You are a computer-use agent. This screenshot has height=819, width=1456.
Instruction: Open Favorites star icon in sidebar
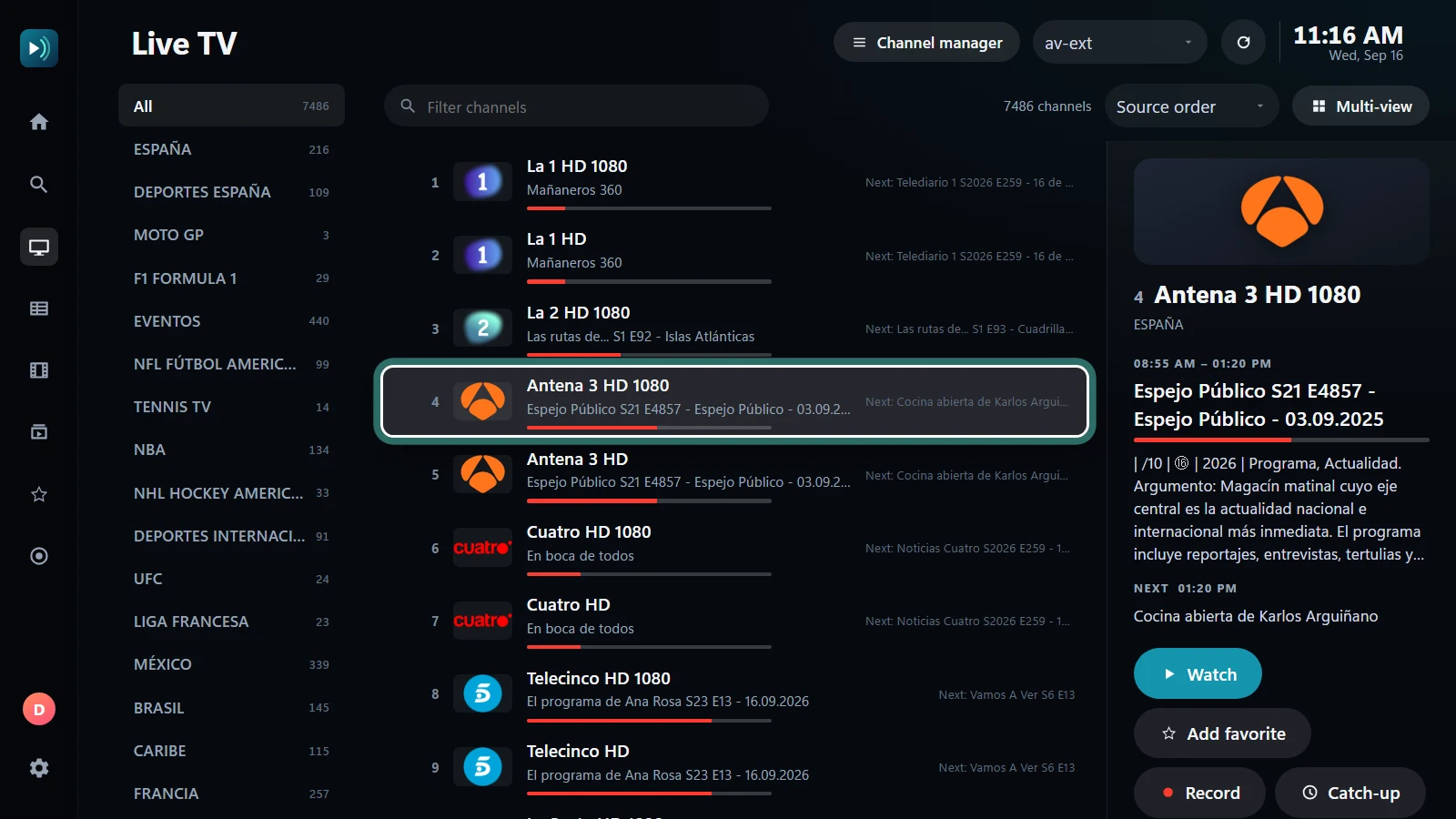39,494
